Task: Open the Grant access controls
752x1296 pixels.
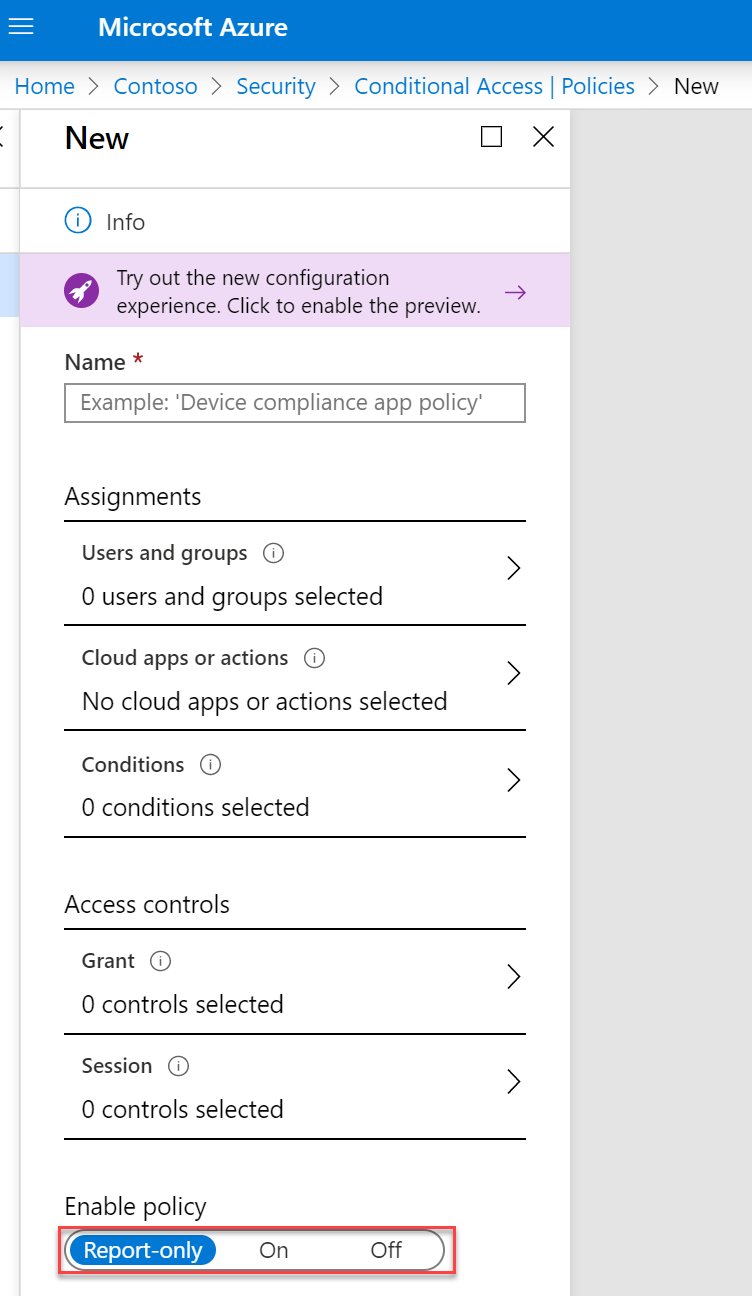Action: 513,975
